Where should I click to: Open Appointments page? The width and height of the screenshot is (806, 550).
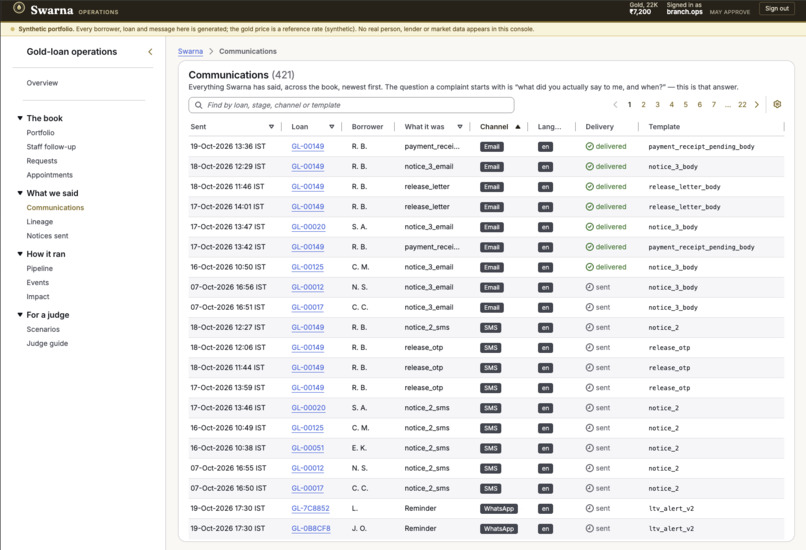click(49, 175)
